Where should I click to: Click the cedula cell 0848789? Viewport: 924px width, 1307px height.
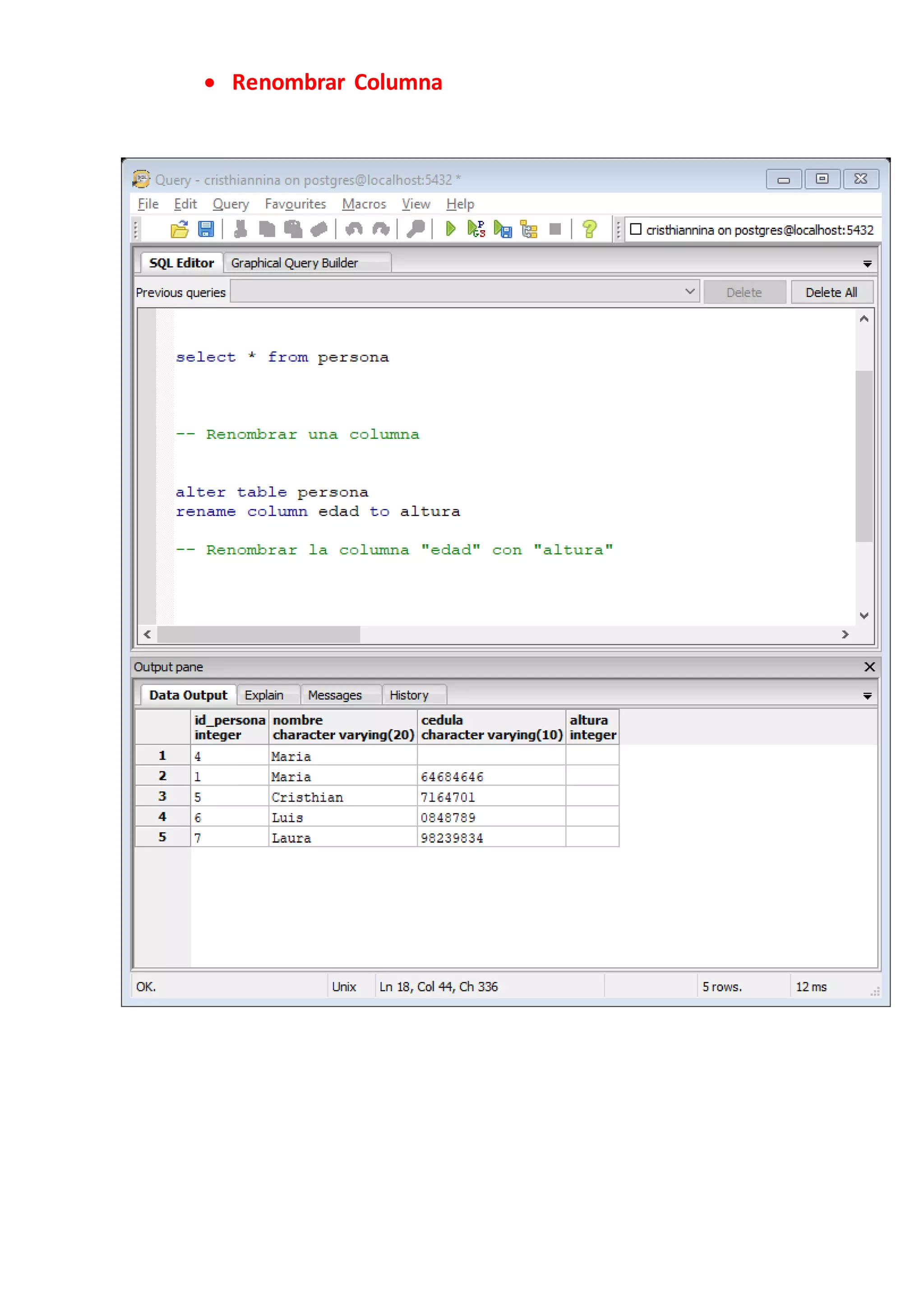pyautogui.click(x=492, y=817)
